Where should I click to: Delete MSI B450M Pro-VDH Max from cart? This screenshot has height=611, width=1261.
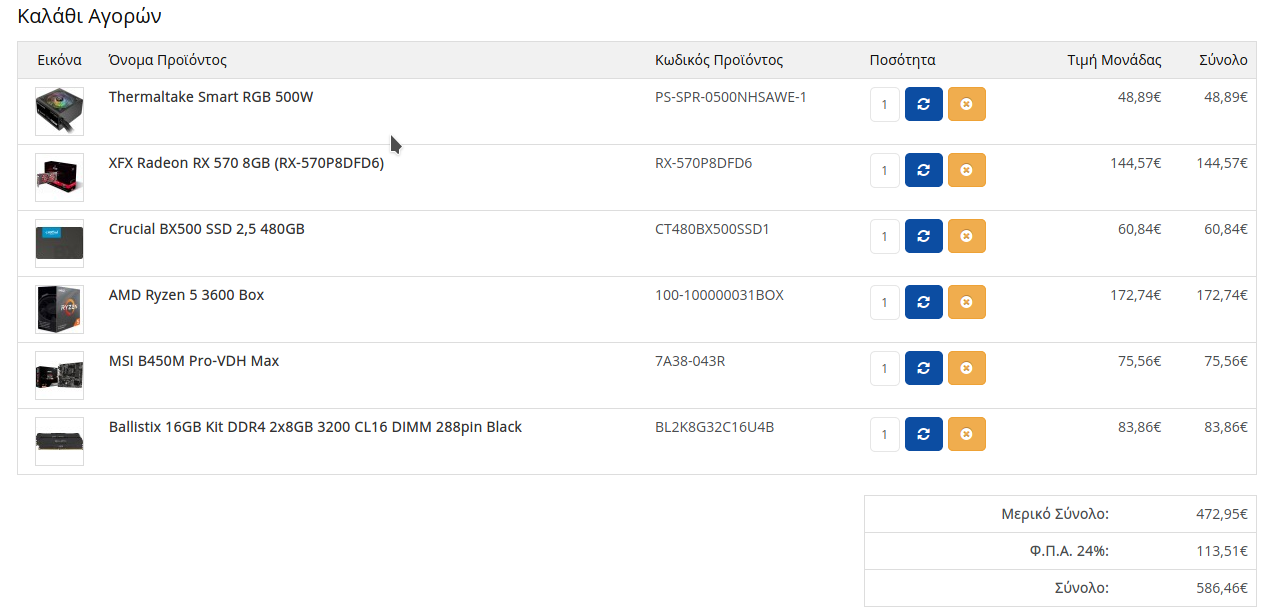pyautogui.click(x=966, y=368)
